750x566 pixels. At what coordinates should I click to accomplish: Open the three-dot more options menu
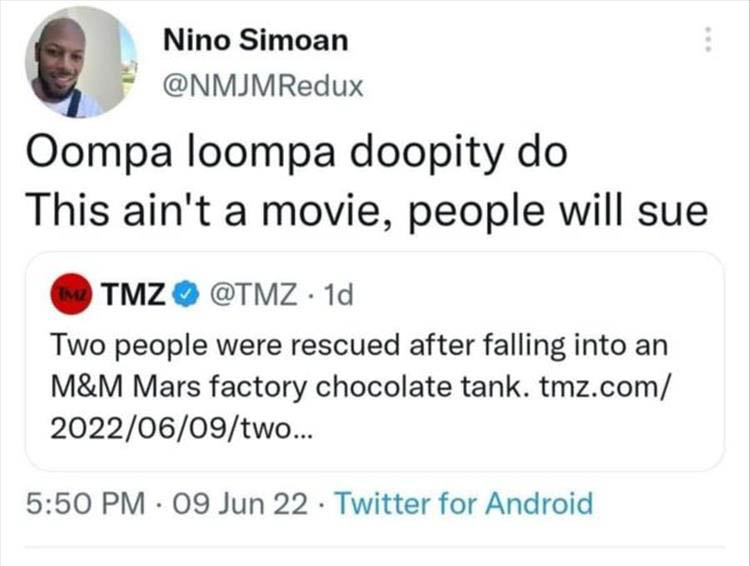point(709,39)
